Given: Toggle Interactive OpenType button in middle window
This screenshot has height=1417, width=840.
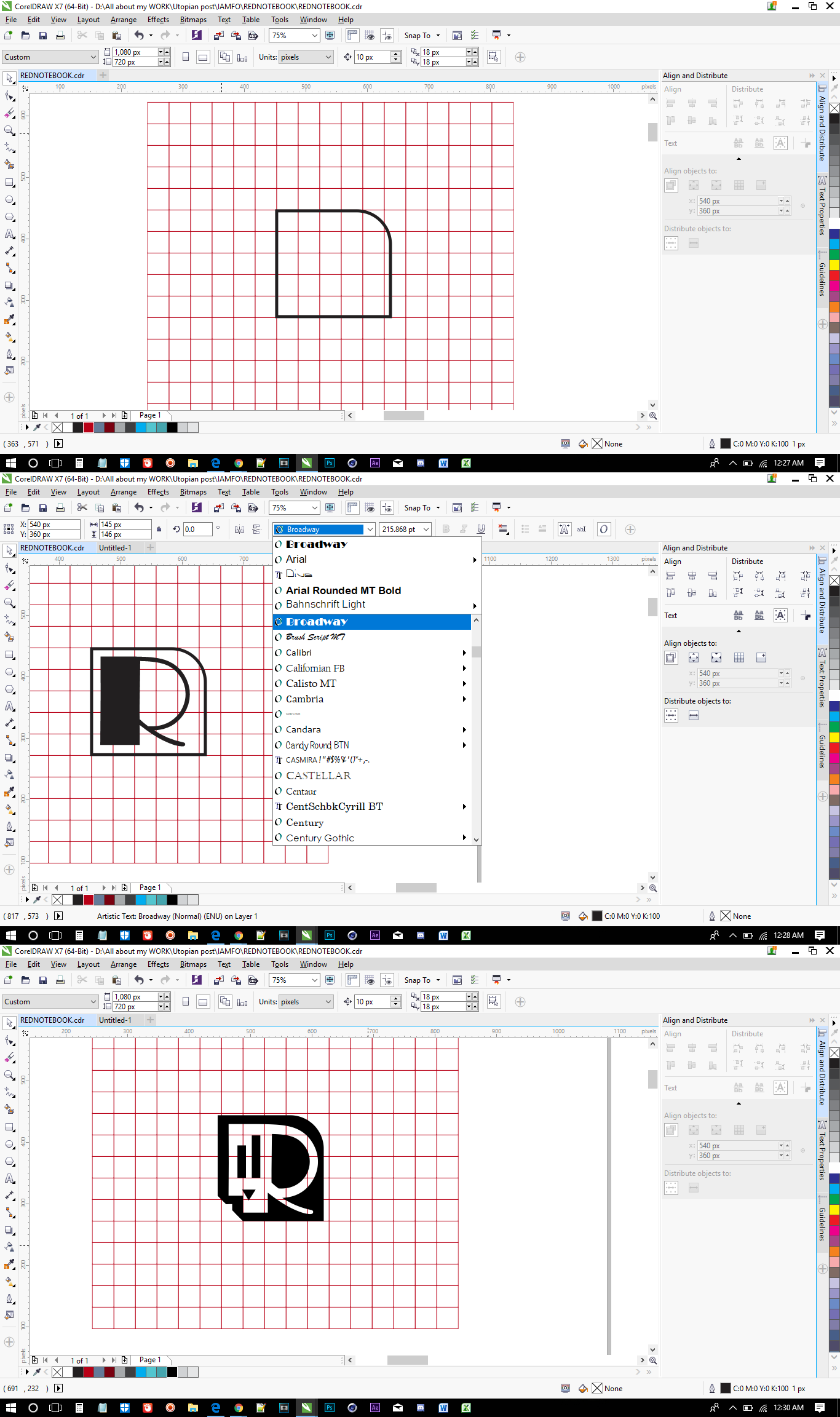Looking at the screenshot, I should click(604, 529).
